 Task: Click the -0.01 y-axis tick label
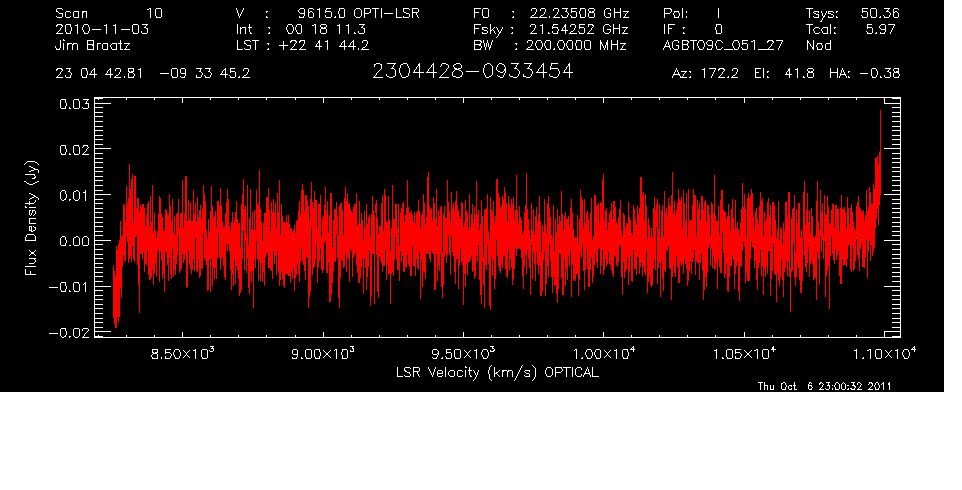click(69, 286)
